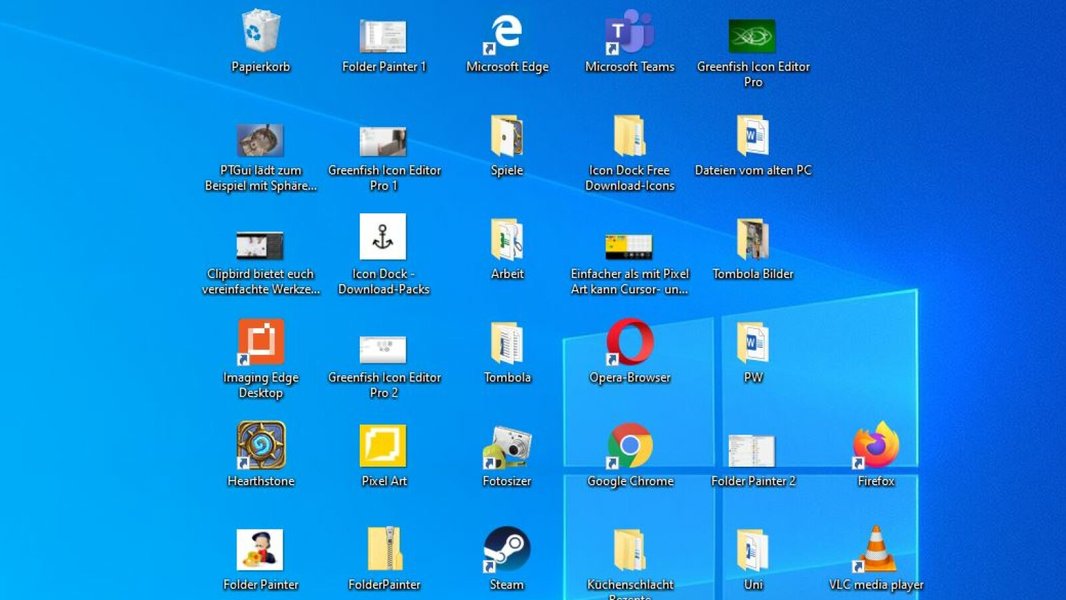Screen dimensions: 1066x600
Task: Open the Küchenschlacht Rezepte folder
Action: (x=630, y=550)
